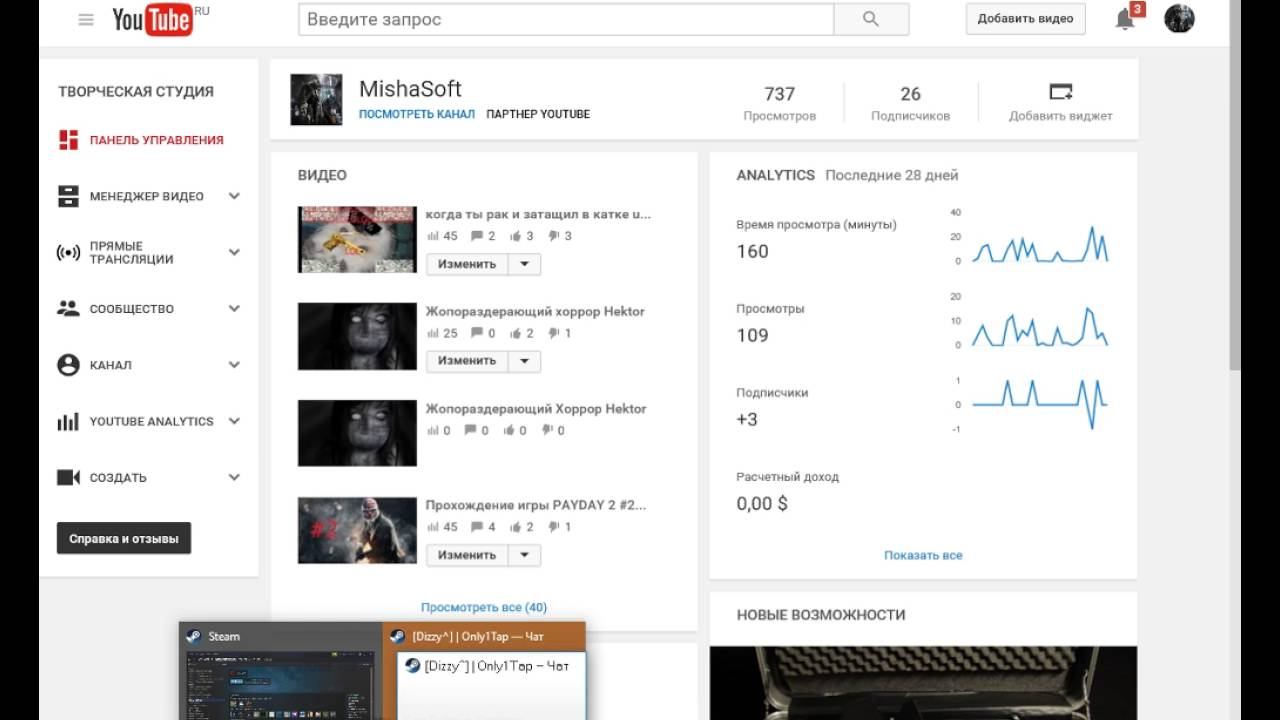Open the account avatar menu
1280x720 pixels.
click(1180, 18)
